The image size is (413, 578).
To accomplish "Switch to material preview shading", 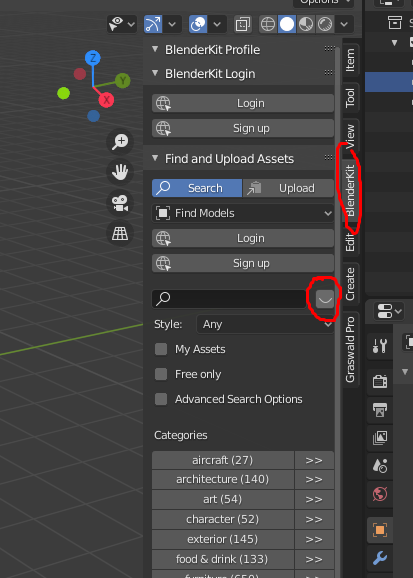I will (306, 24).
